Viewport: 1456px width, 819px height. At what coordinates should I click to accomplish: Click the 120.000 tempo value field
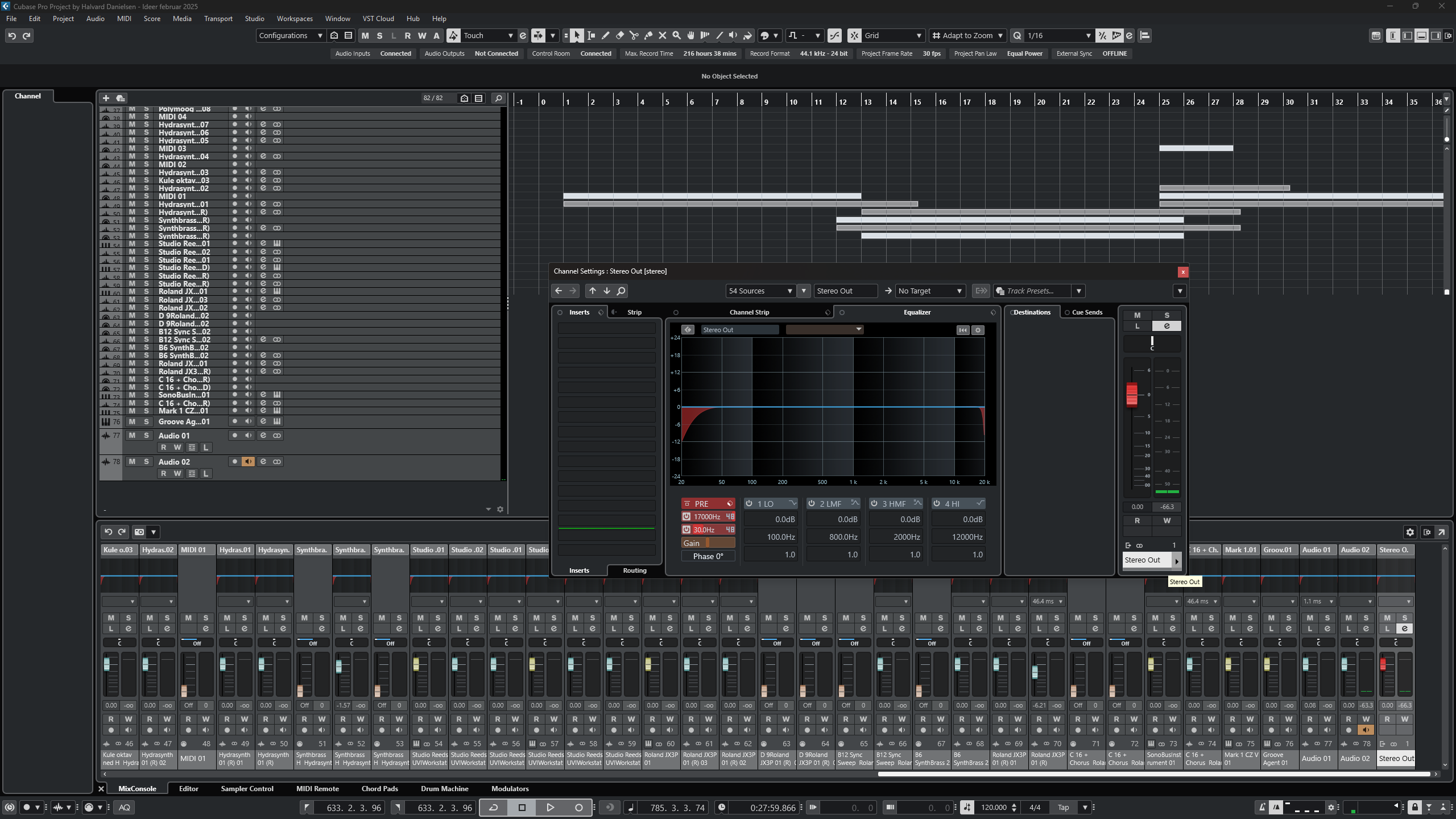click(x=993, y=807)
